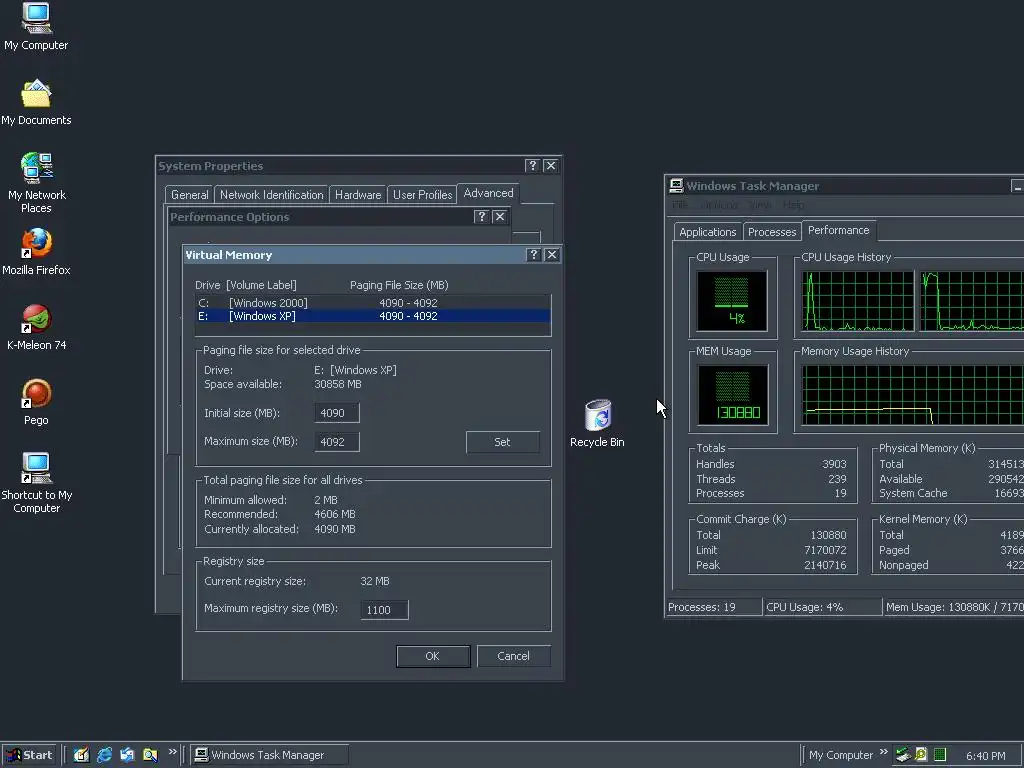Click the Space available 30858 MB value
Viewport: 1024px width, 768px height.
[x=338, y=384]
